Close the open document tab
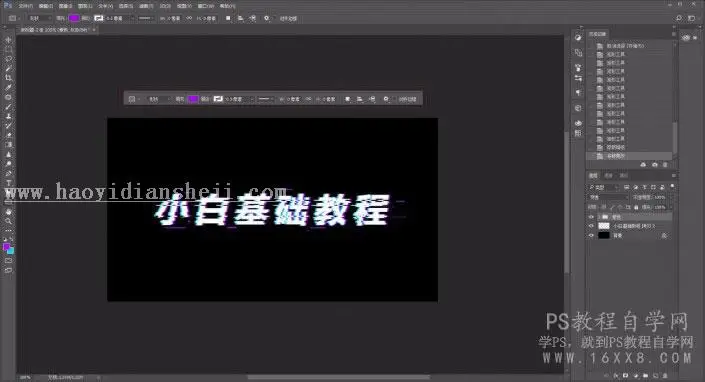Viewport: 705px width, 382px height. [94, 30]
